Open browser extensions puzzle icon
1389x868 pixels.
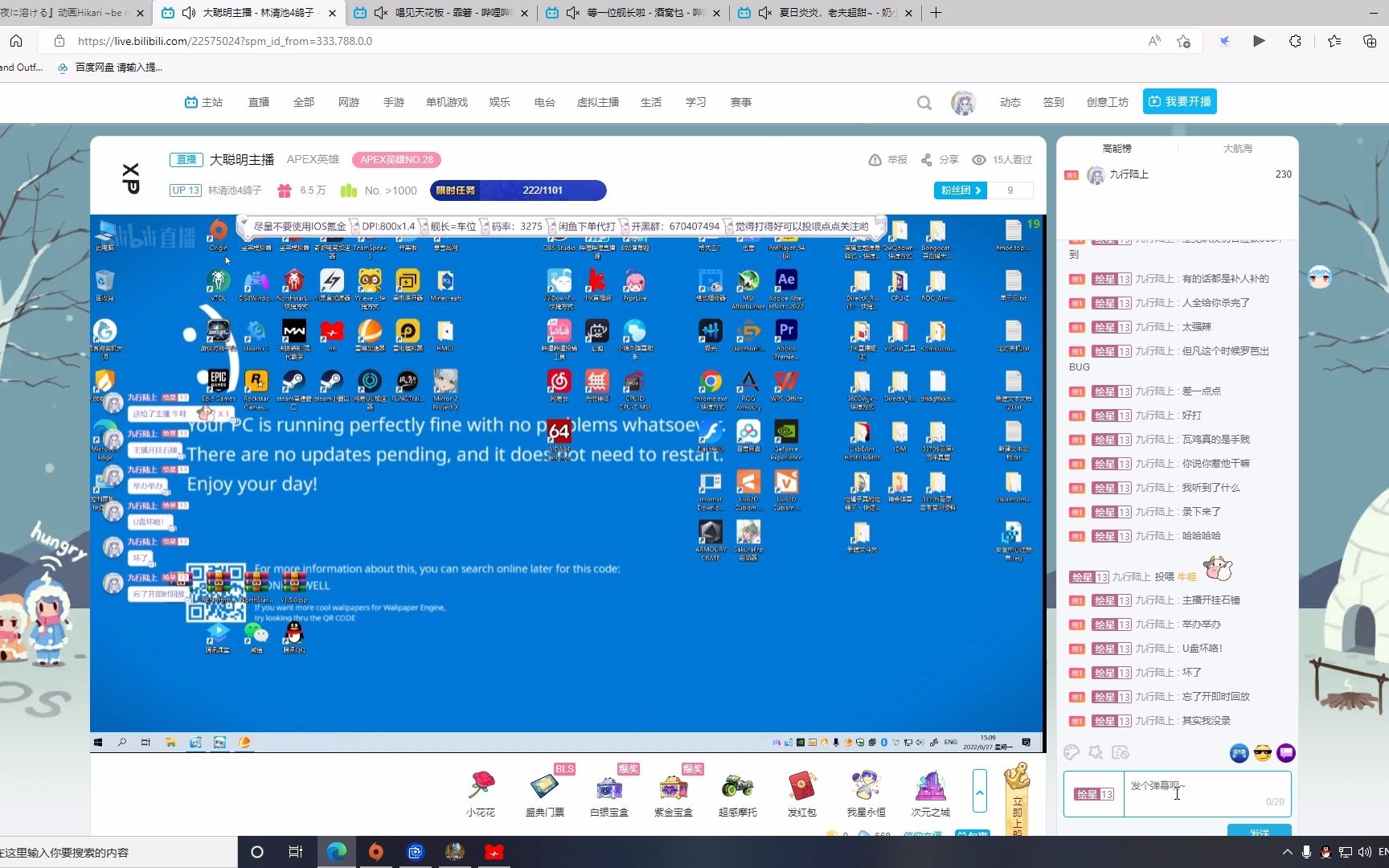[1295, 41]
